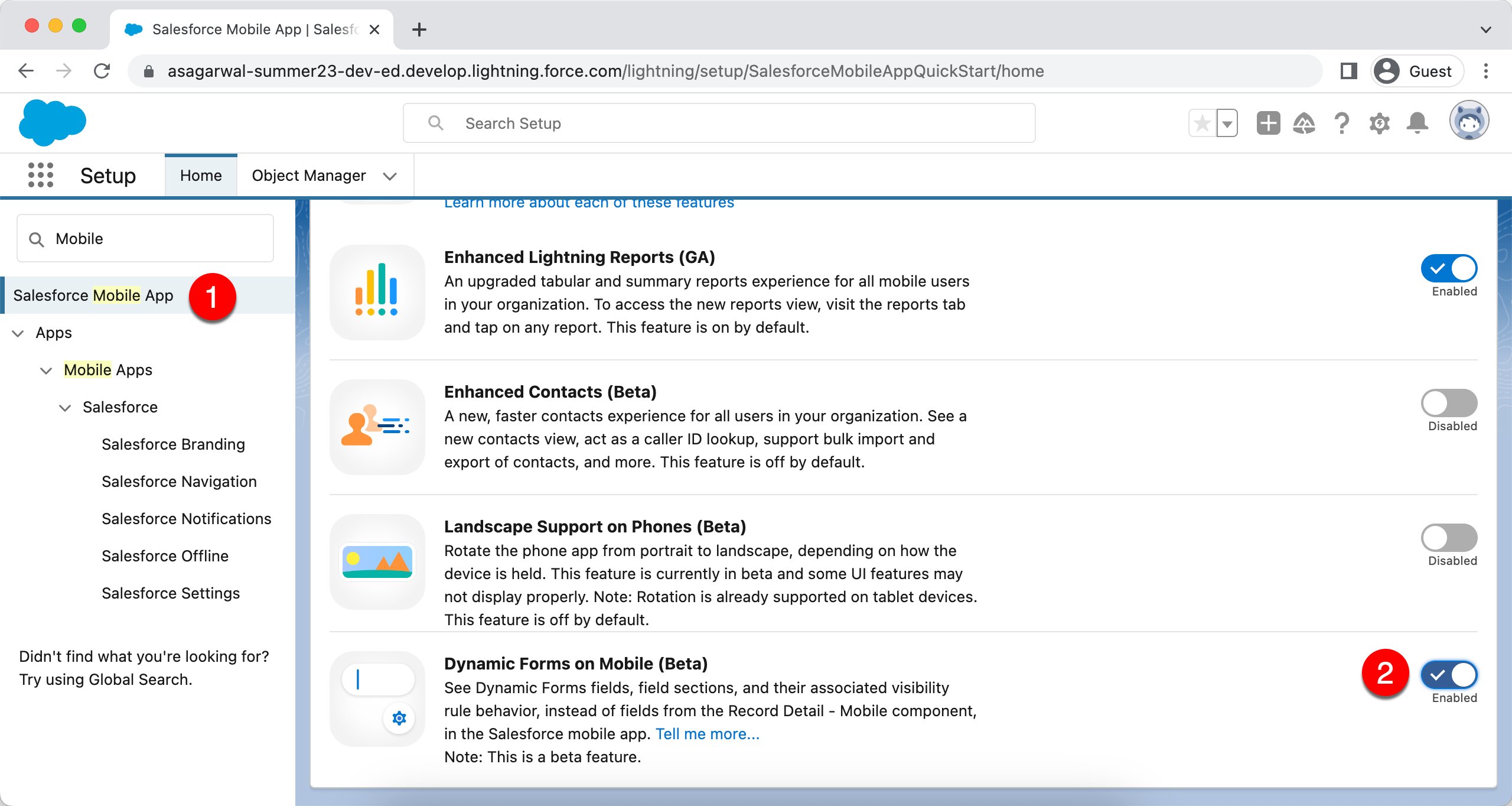The image size is (1512, 806).
Task: Expand the Object Manager dropdown arrow
Action: pos(389,175)
